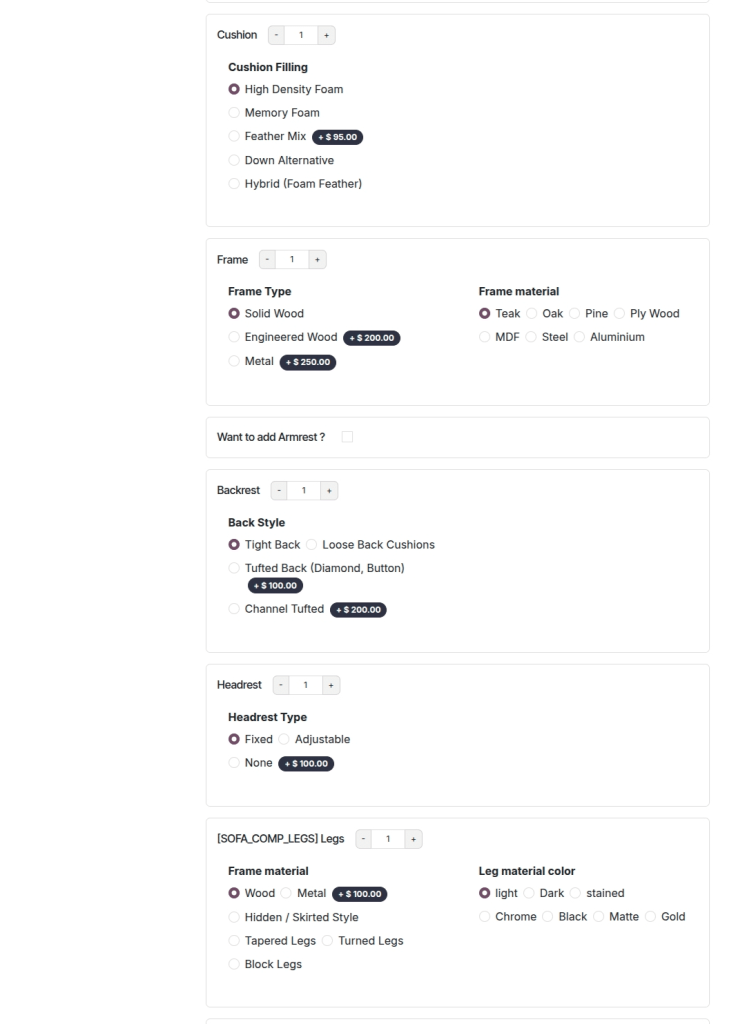Increase Headrest quantity with the plus button
This screenshot has height=1024, width=756.
pyautogui.click(x=331, y=684)
